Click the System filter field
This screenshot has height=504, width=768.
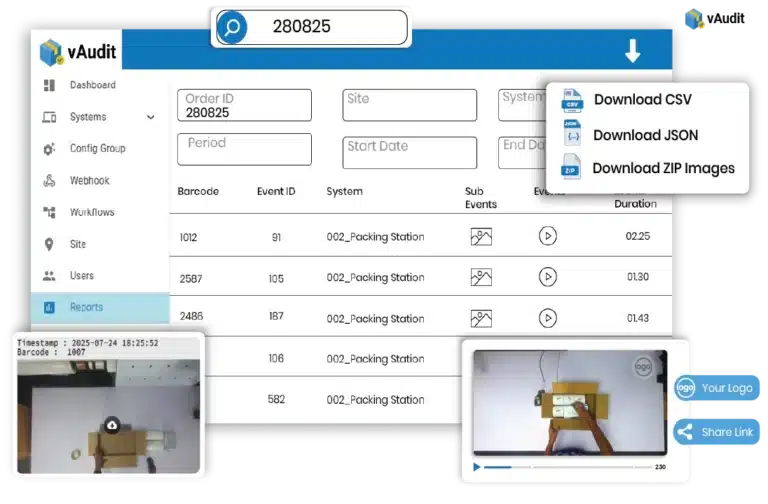(522, 105)
